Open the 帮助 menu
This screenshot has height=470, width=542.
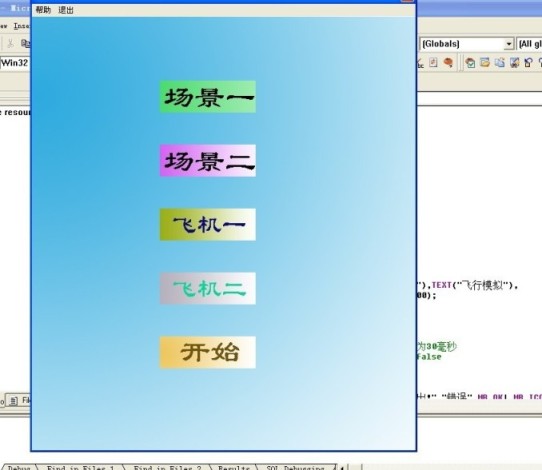[x=43, y=10]
